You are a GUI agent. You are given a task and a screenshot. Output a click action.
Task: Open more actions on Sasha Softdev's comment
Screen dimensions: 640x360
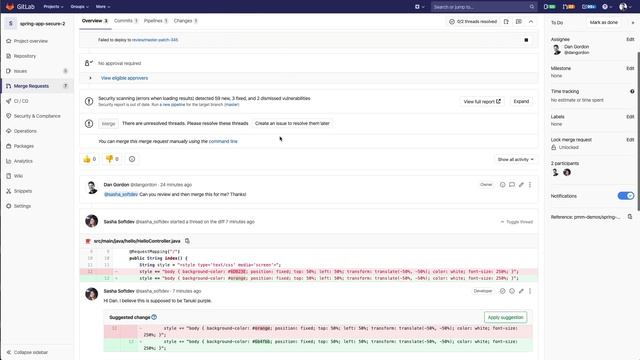click(x=530, y=291)
